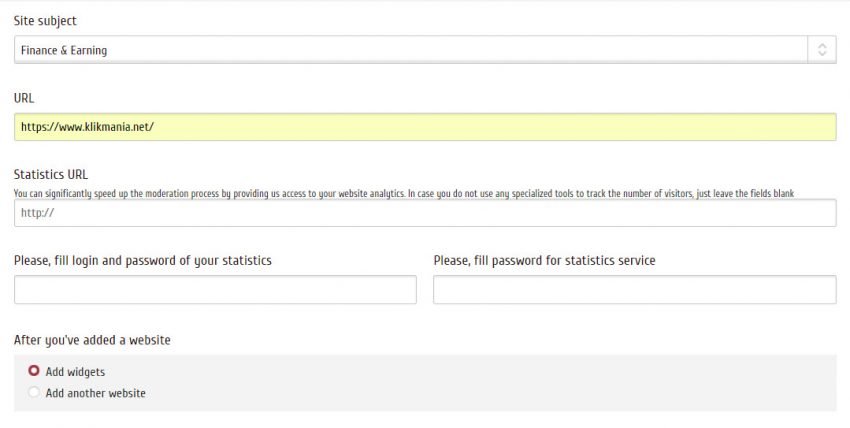Click the "URL" field label

[25, 98]
